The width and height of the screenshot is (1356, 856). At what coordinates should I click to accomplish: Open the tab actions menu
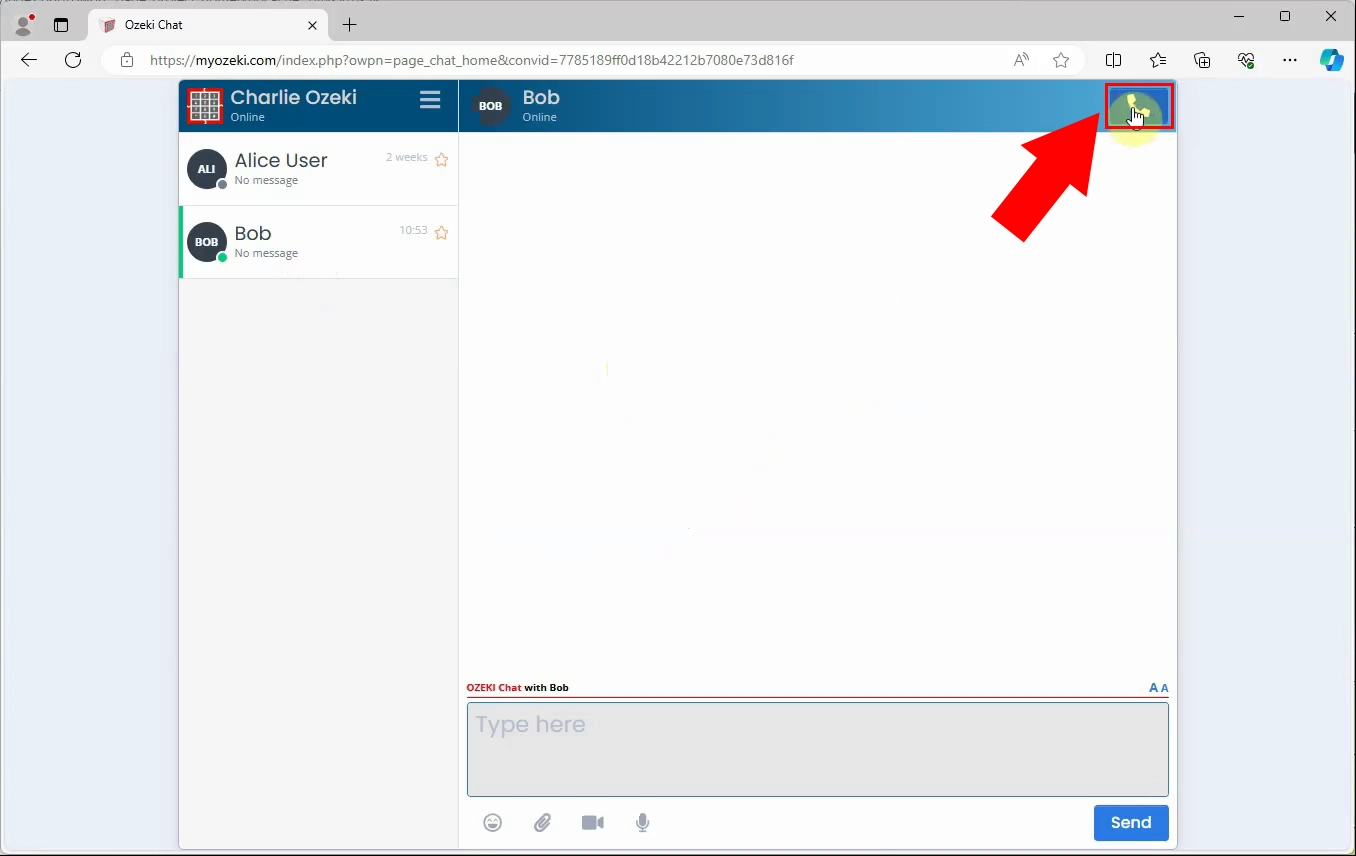click(61, 25)
